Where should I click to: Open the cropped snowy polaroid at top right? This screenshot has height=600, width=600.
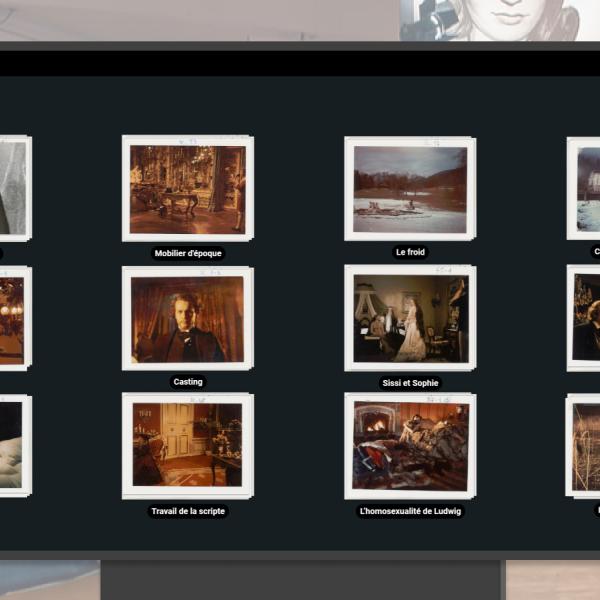point(585,188)
